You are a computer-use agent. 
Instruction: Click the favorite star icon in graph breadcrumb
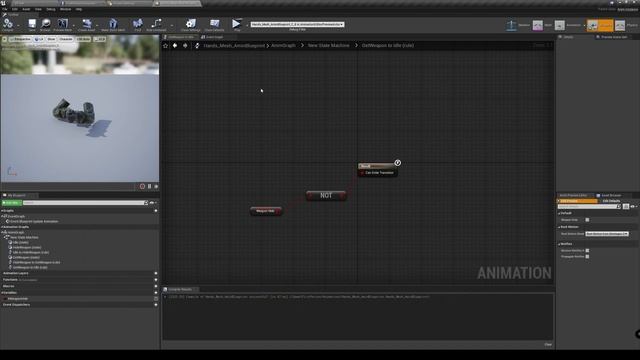pos(165,46)
